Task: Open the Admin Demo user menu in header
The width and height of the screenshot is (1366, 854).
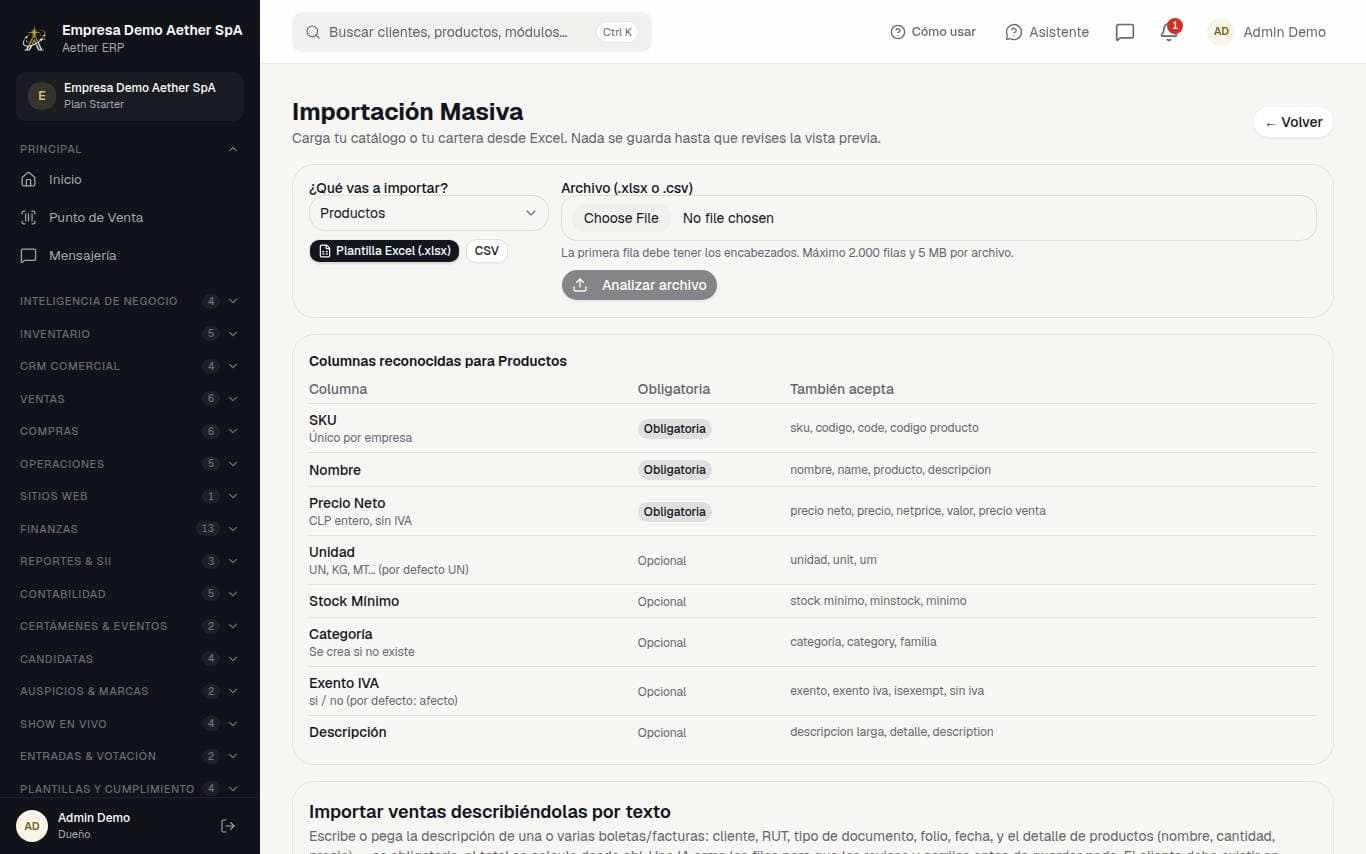Action: [x=1267, y=32]
